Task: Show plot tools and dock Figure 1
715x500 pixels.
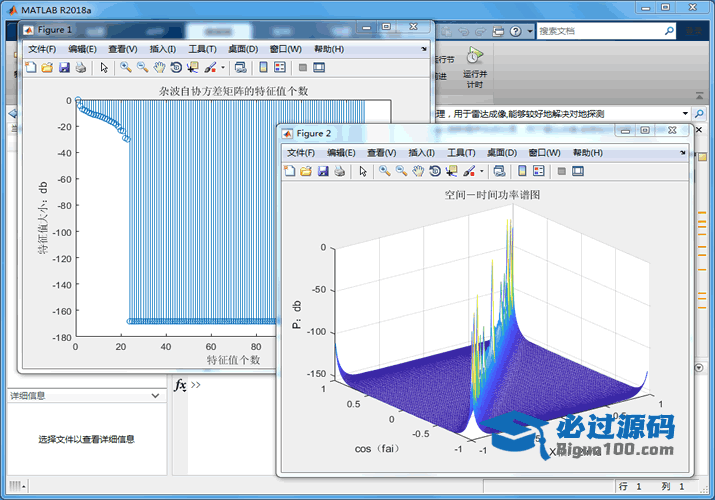Action: (x=319, y=67)
